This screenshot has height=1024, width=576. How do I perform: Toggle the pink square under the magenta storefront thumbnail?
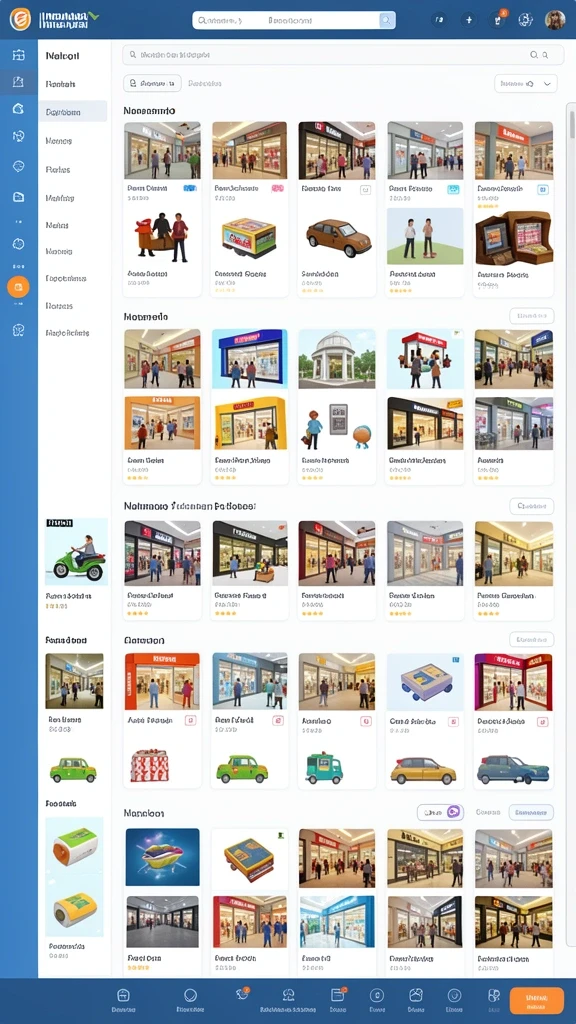pos(541,722)
